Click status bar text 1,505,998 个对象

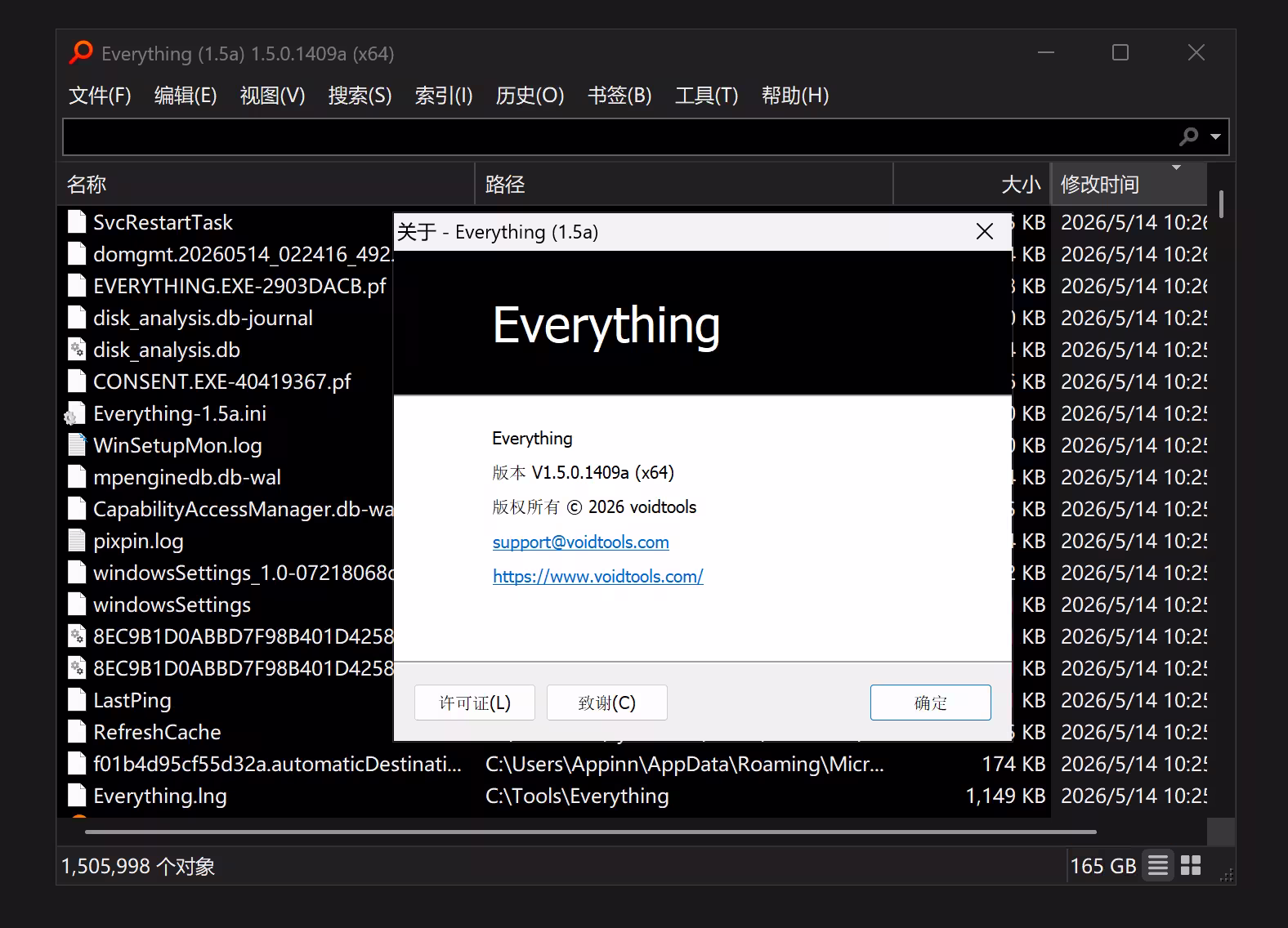(x=138, y=866)
